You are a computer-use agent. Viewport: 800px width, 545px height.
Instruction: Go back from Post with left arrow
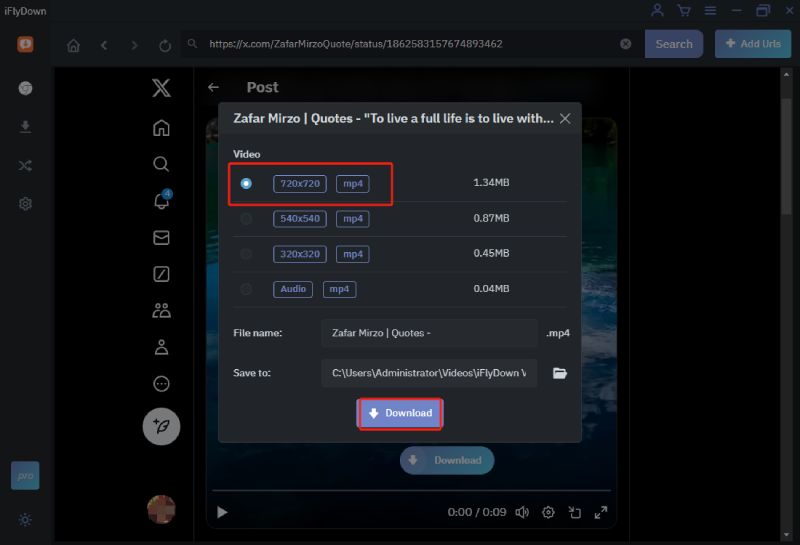tap(213, 87)
